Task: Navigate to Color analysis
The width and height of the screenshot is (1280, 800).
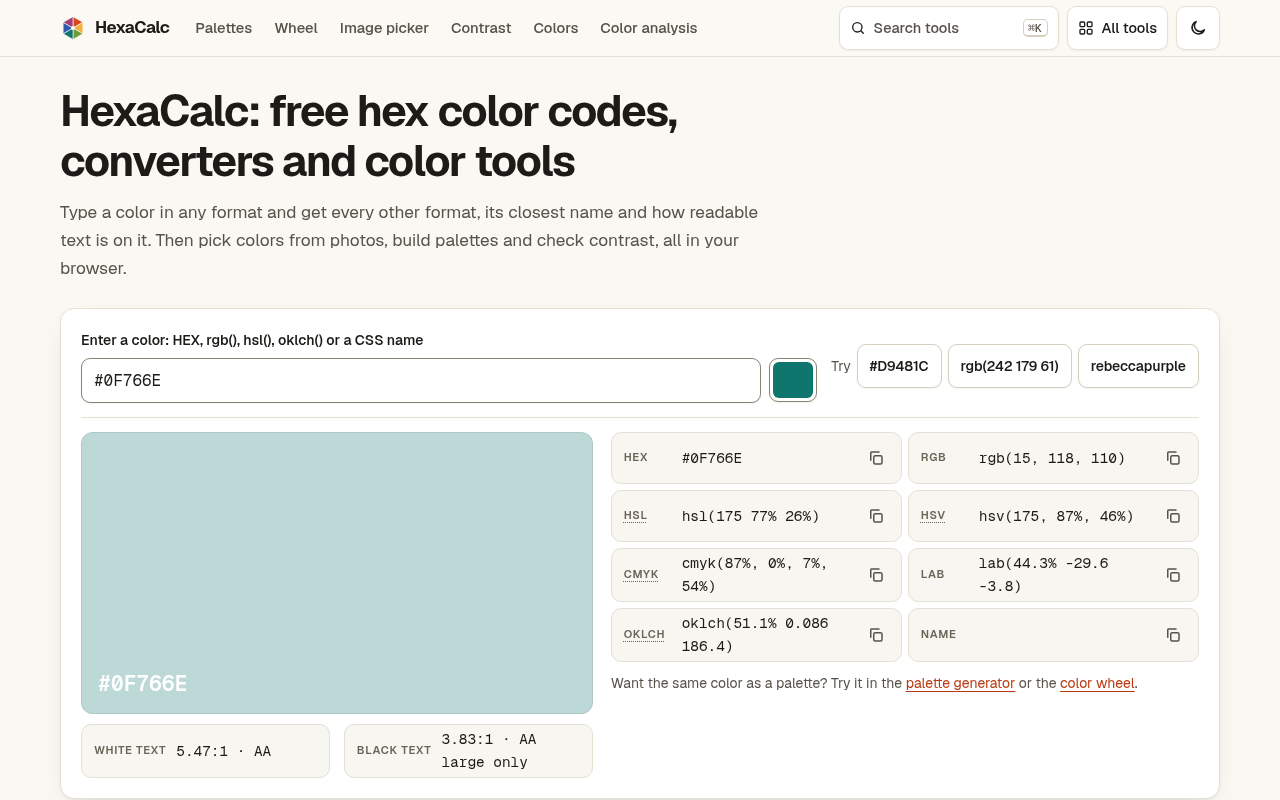Action: (x=649, y=28)
